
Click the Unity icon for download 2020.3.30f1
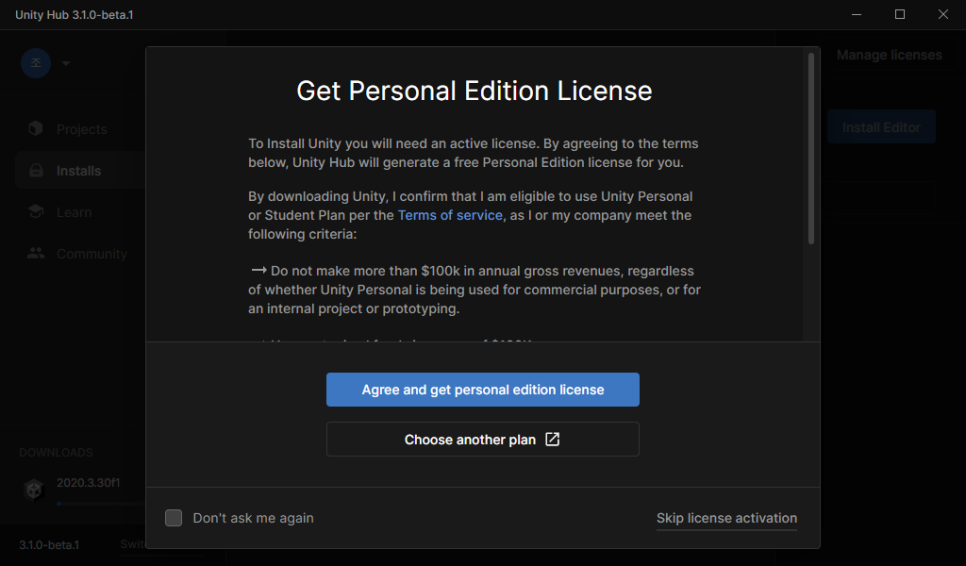(33, 490)
